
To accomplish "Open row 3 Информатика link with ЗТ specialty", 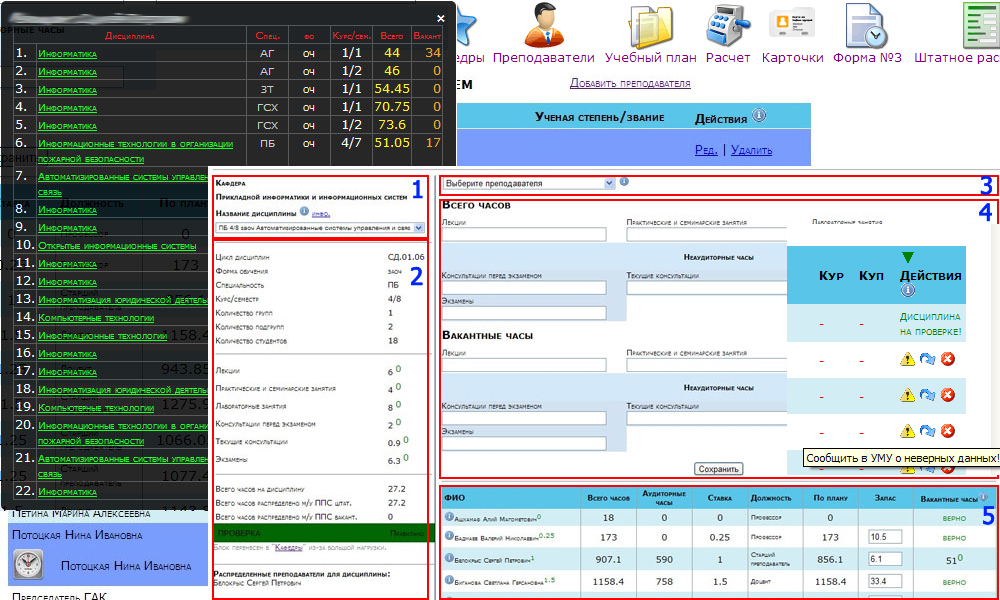I will coord(68,90).
